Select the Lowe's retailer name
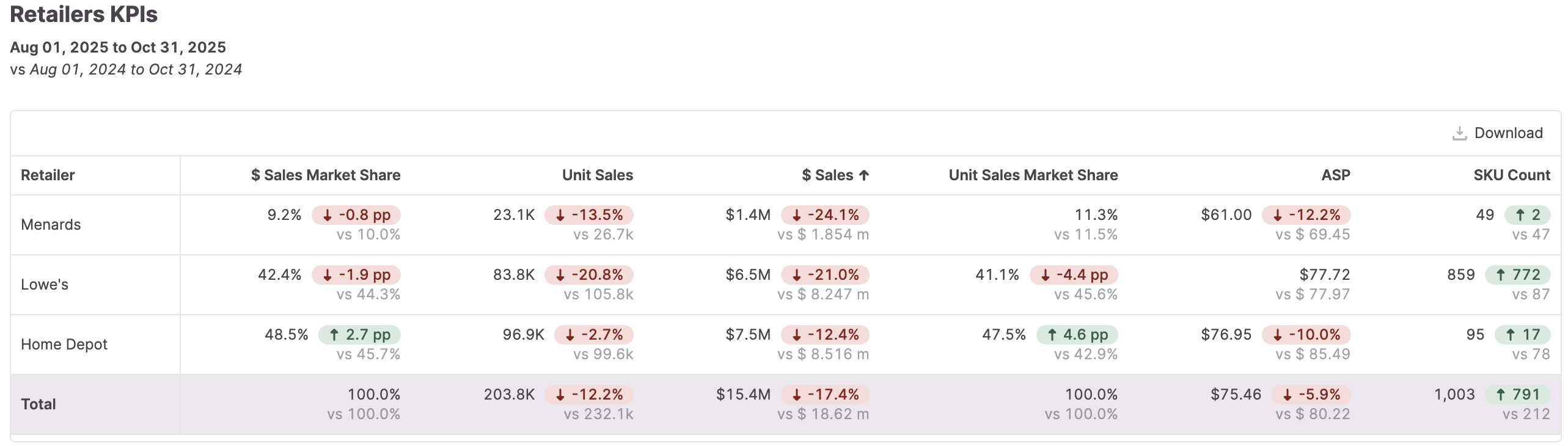This screenshot has width=1568, height=446. pyautogui.click(x=45, y=284)
